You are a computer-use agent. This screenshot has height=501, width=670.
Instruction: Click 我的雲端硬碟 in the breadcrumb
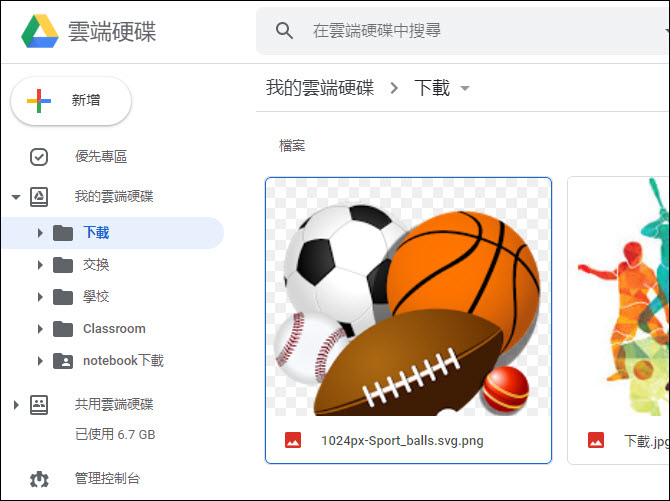[320, 88]
